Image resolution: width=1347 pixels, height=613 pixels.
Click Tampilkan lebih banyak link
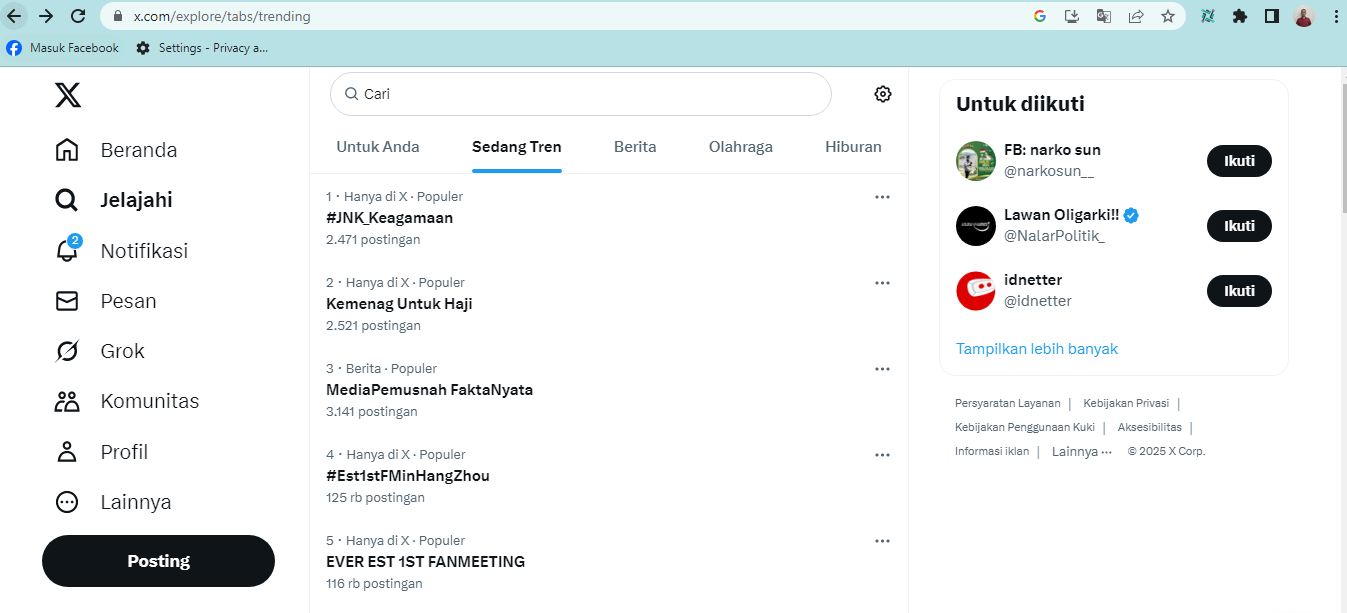(1037, 349)
